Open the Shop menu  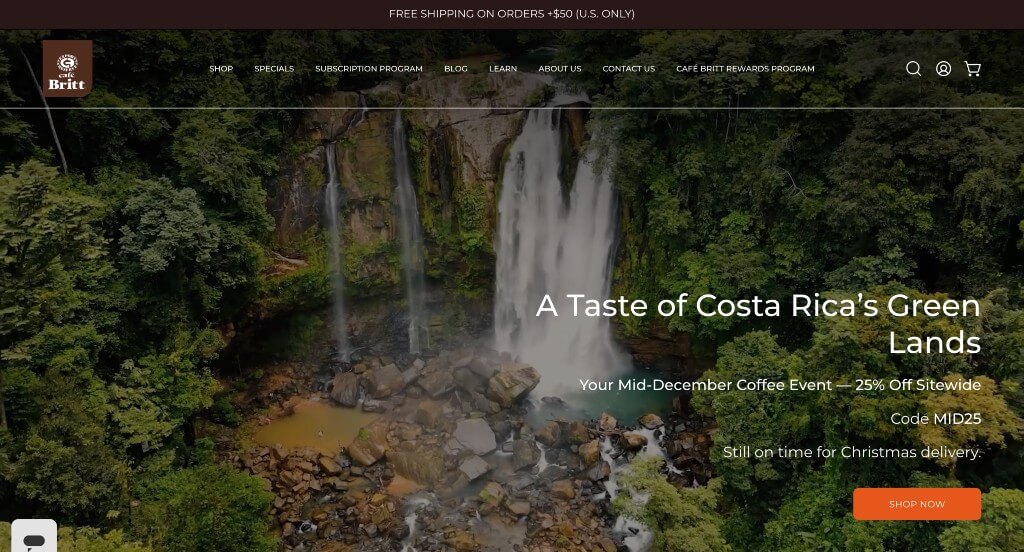[221, 69]
